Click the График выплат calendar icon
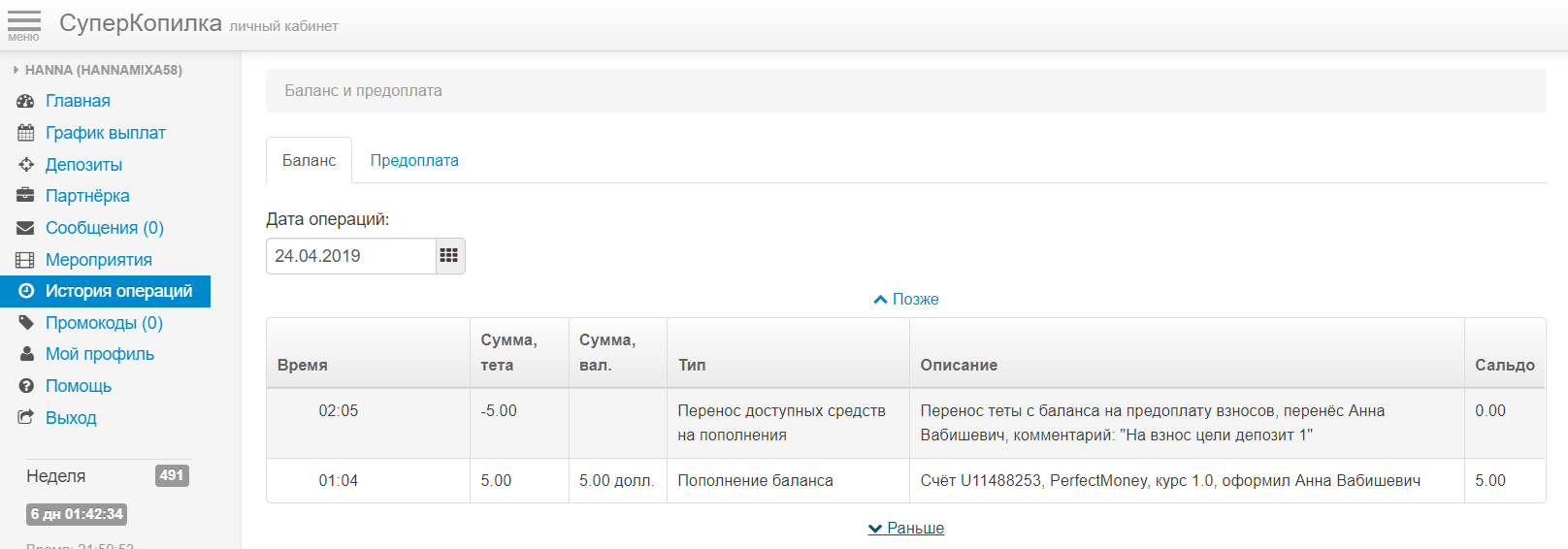The image size is (1568, 549). [x=25, y=133]
